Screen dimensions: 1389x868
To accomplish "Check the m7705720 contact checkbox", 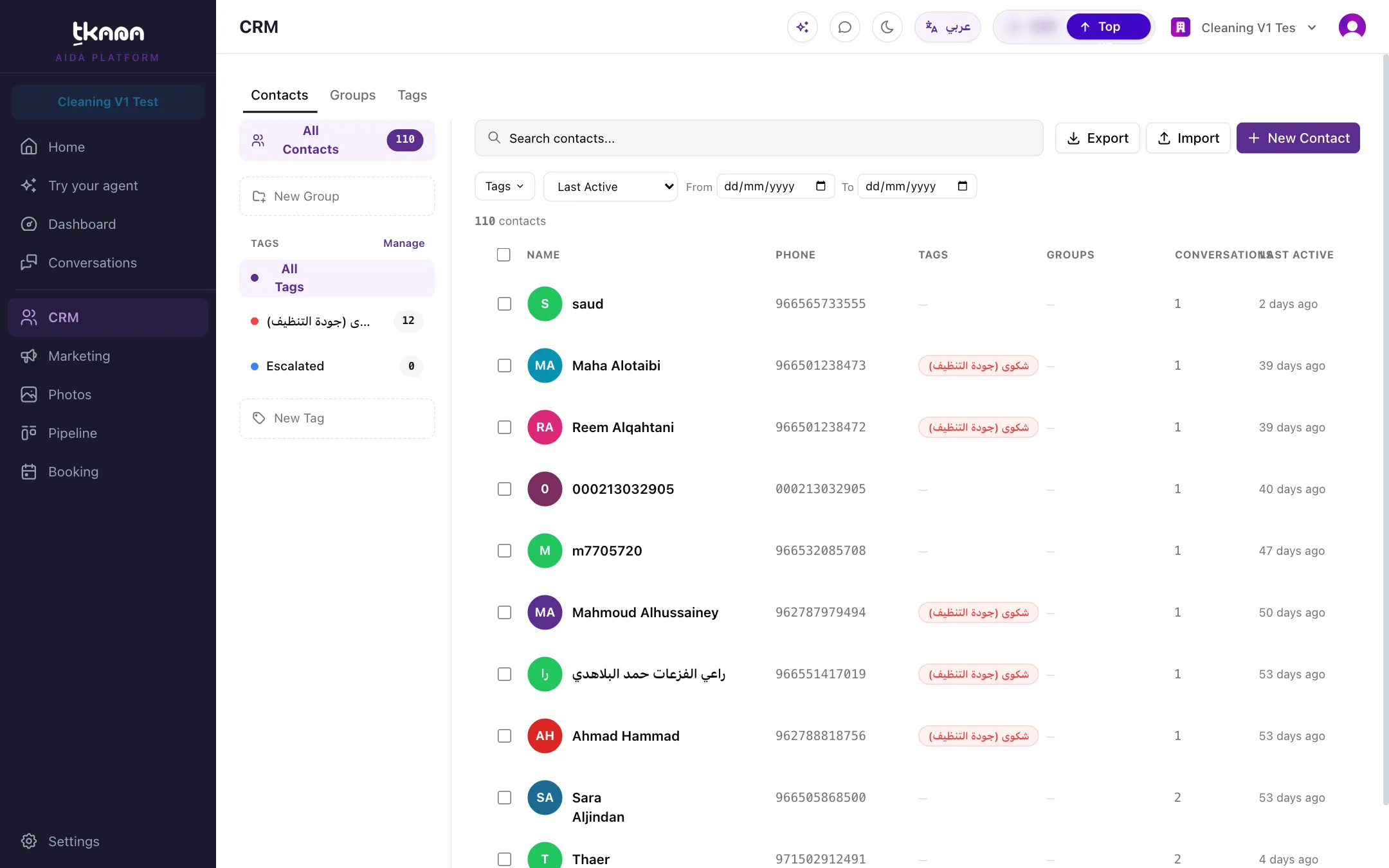I will [504, 550].
